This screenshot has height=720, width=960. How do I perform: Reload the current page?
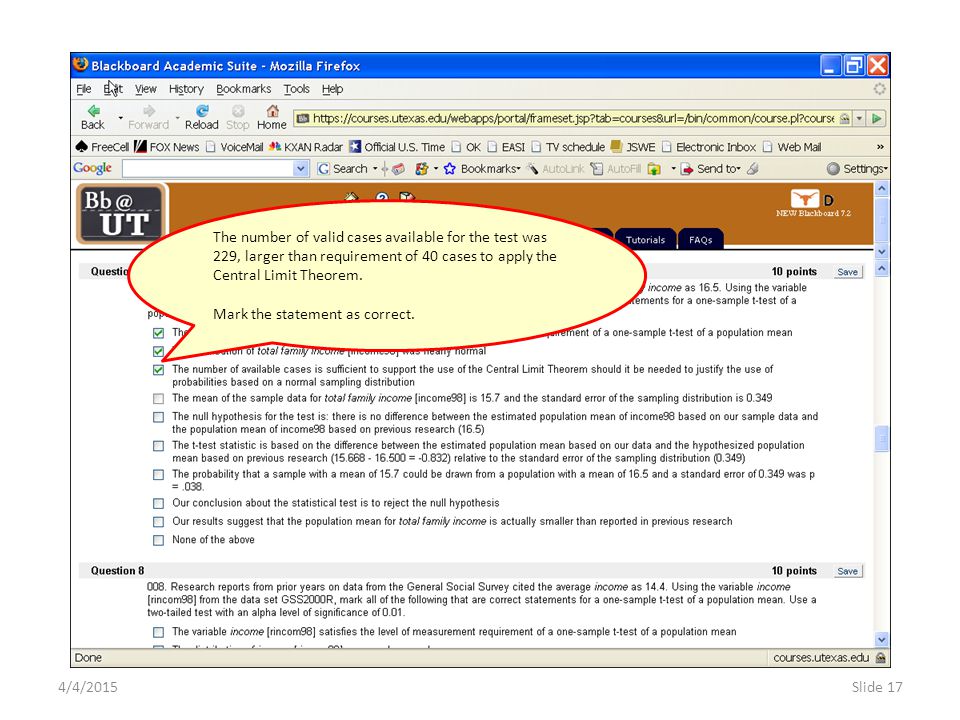click(x=201, y=117)
